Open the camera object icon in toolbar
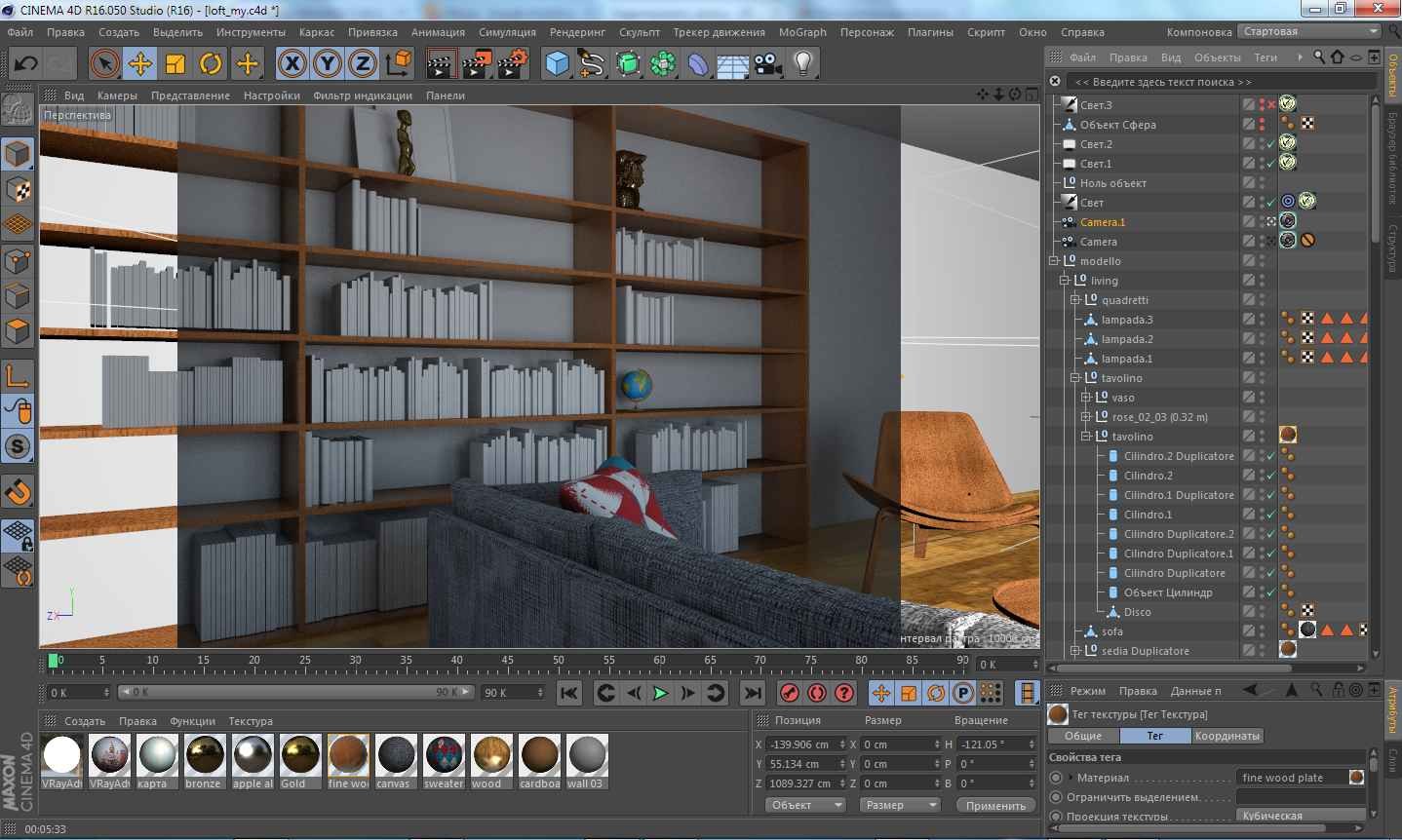 (768, 64)
